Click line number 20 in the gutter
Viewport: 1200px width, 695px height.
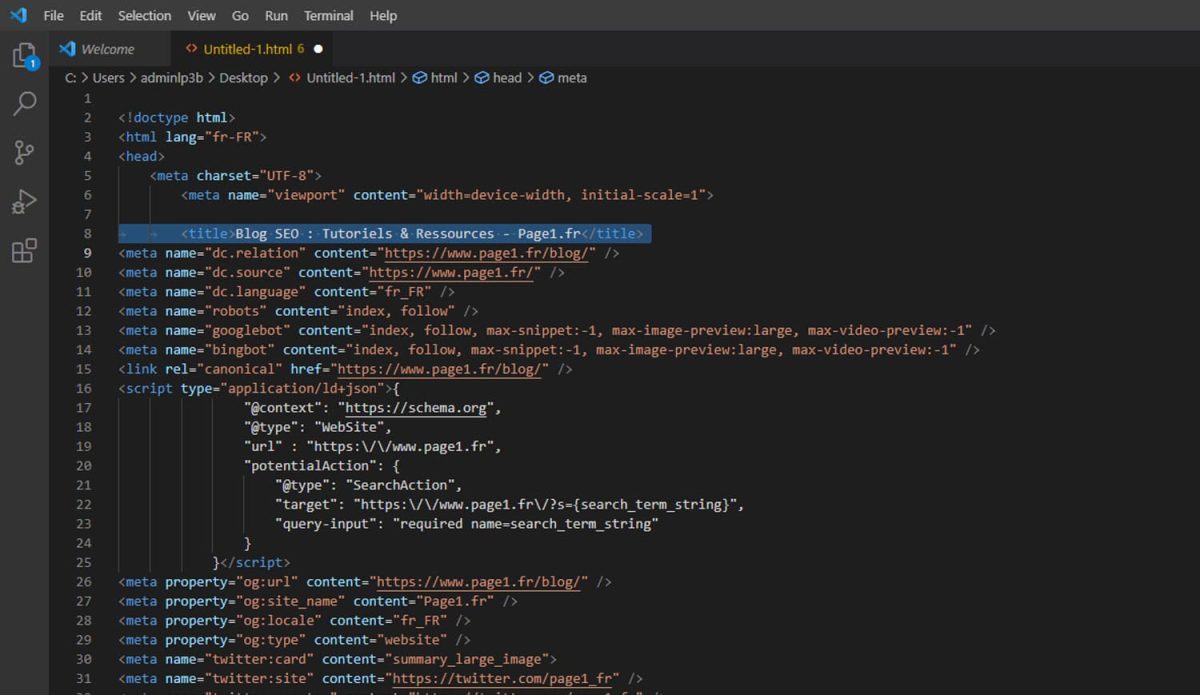click(84, 466)
